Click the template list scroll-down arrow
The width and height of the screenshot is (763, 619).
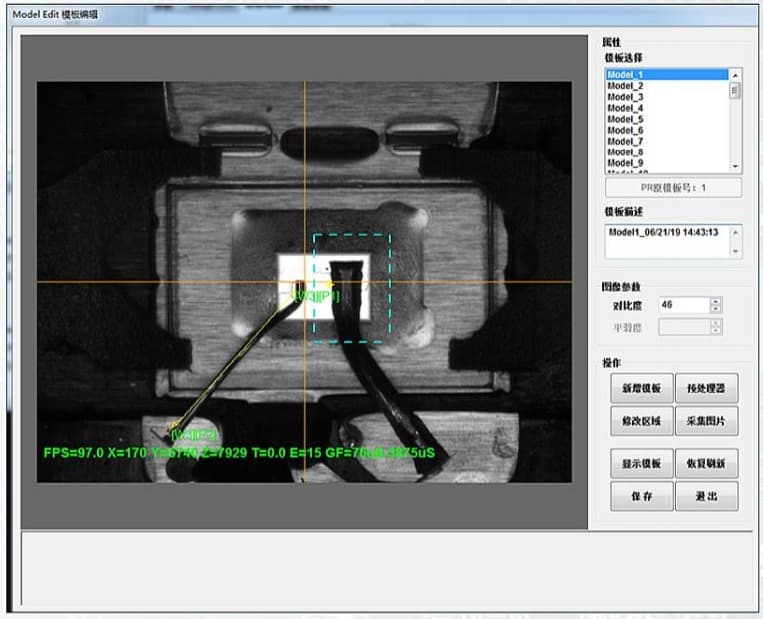click(735, 166)
